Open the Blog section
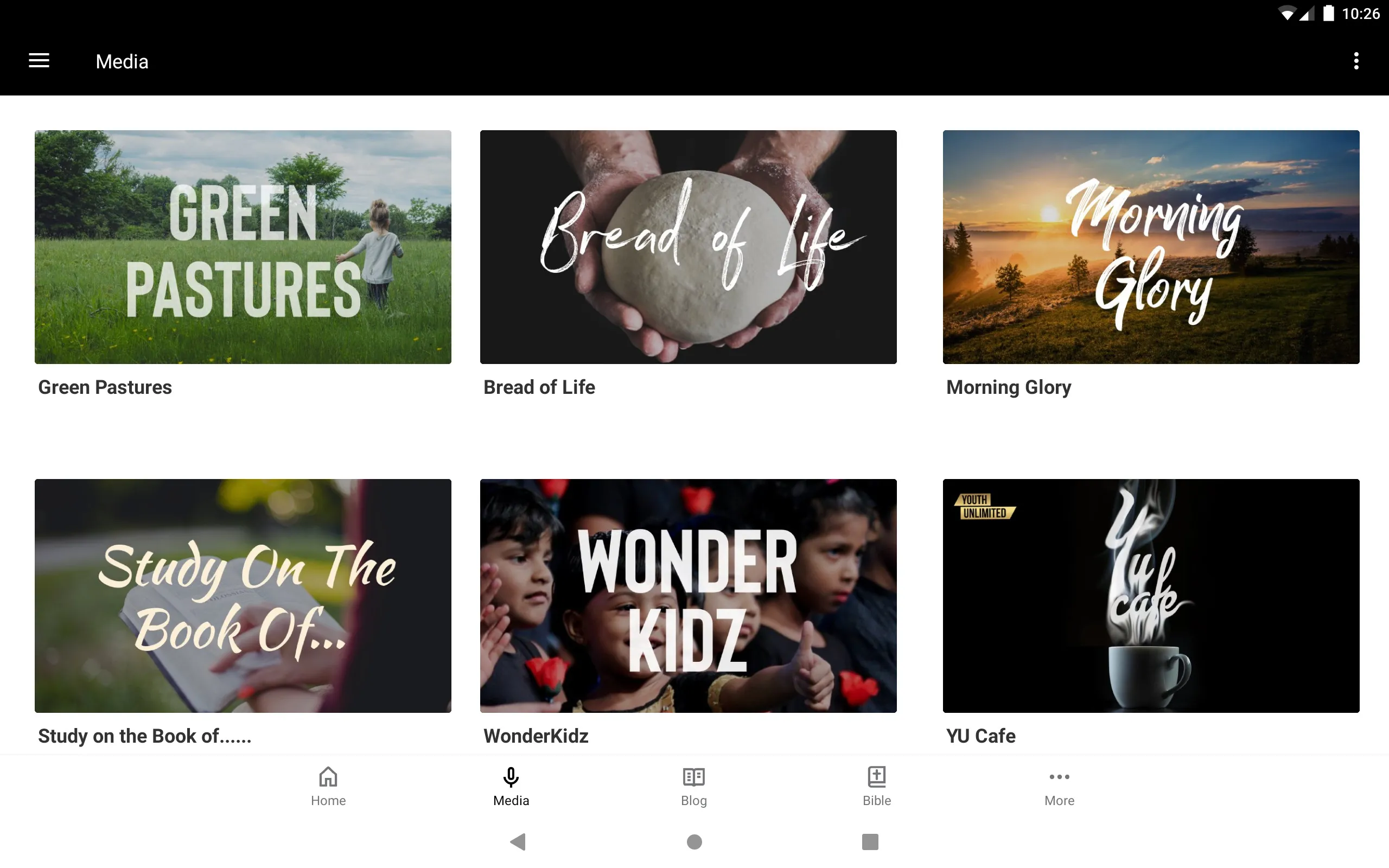The image size is (1389, 868). tap(694, 786)
